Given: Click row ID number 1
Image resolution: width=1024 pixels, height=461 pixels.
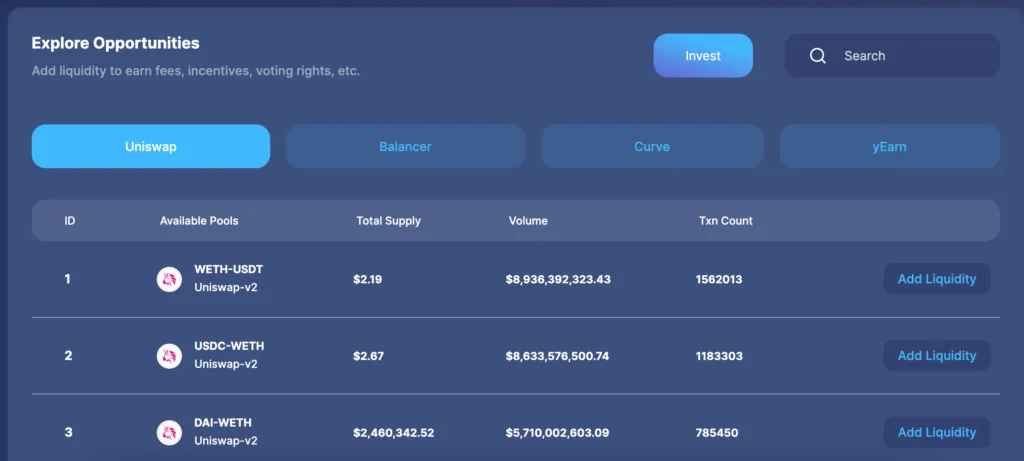Looking at the screenshot, I should point(67,279).
